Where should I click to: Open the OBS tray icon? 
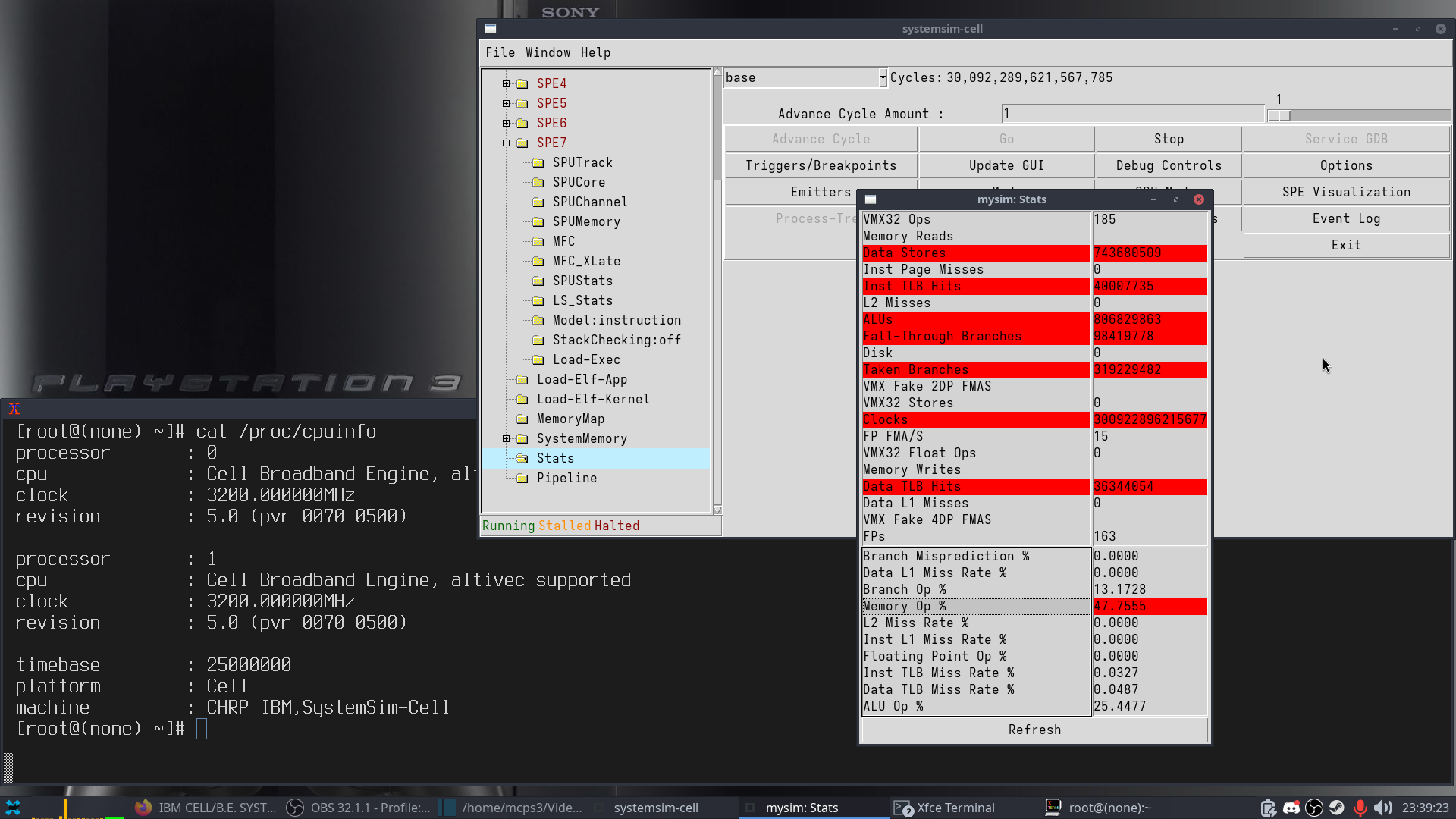pyautogui.click(x=1314, y=808)
